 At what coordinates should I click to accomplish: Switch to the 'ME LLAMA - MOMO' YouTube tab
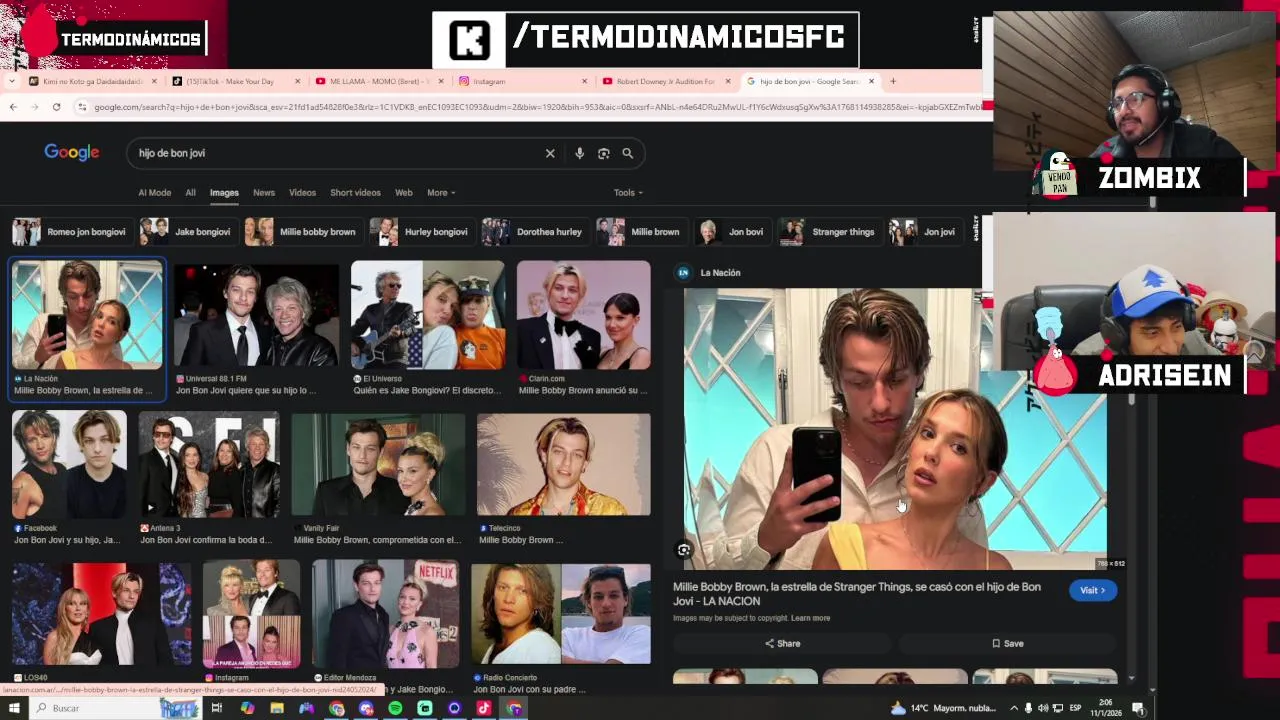378,81
